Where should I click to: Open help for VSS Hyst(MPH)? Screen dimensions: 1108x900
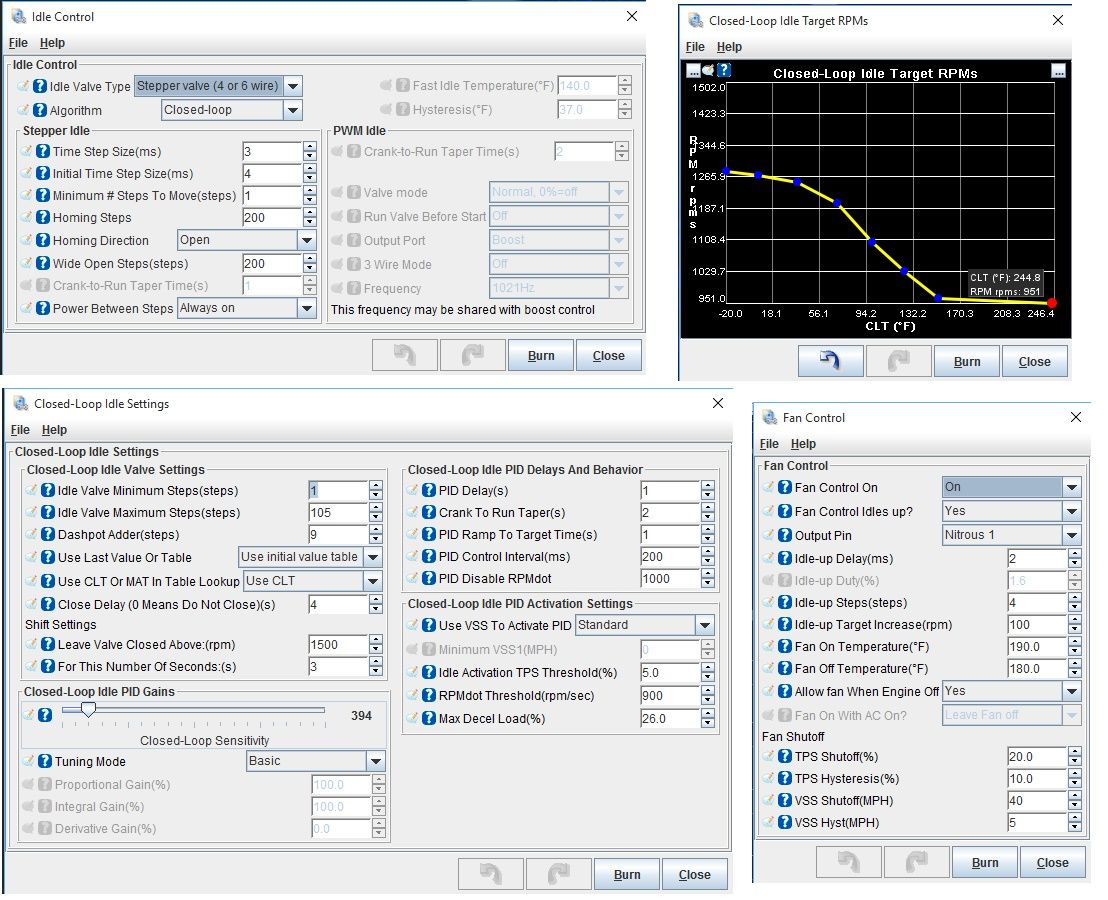point(785,822)
